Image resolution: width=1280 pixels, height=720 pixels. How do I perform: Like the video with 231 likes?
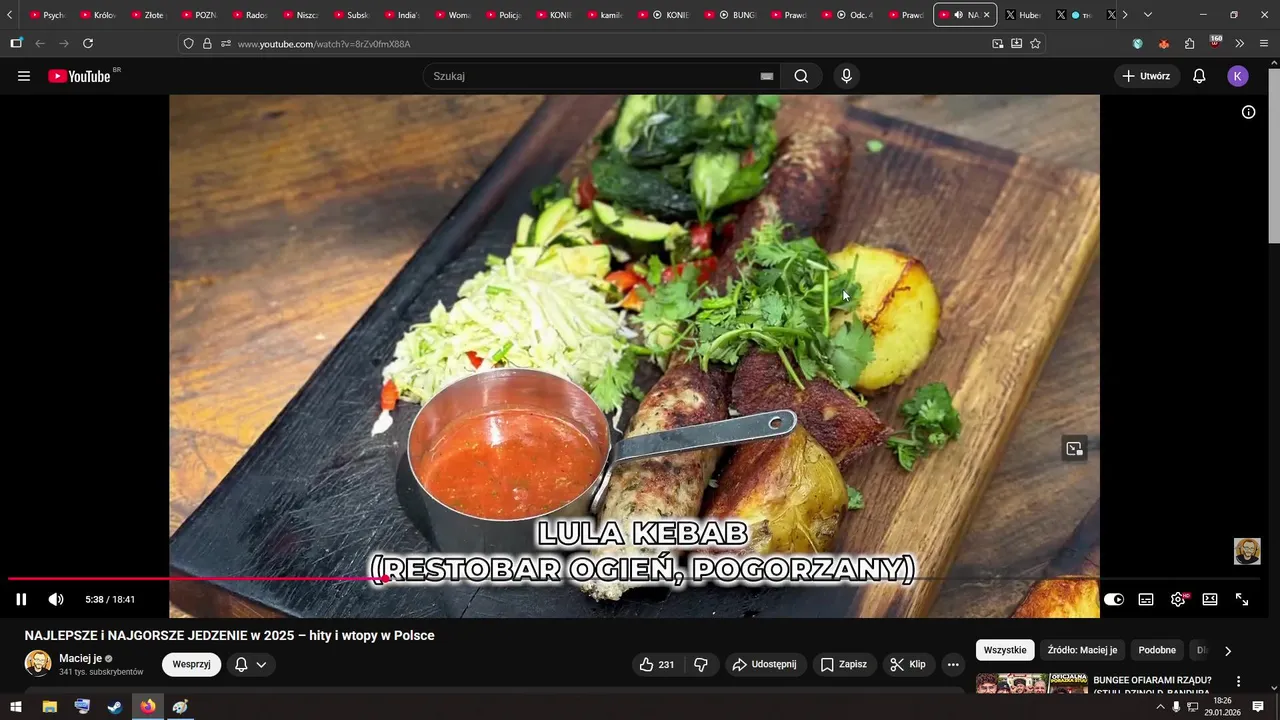[x=657, y=664]
